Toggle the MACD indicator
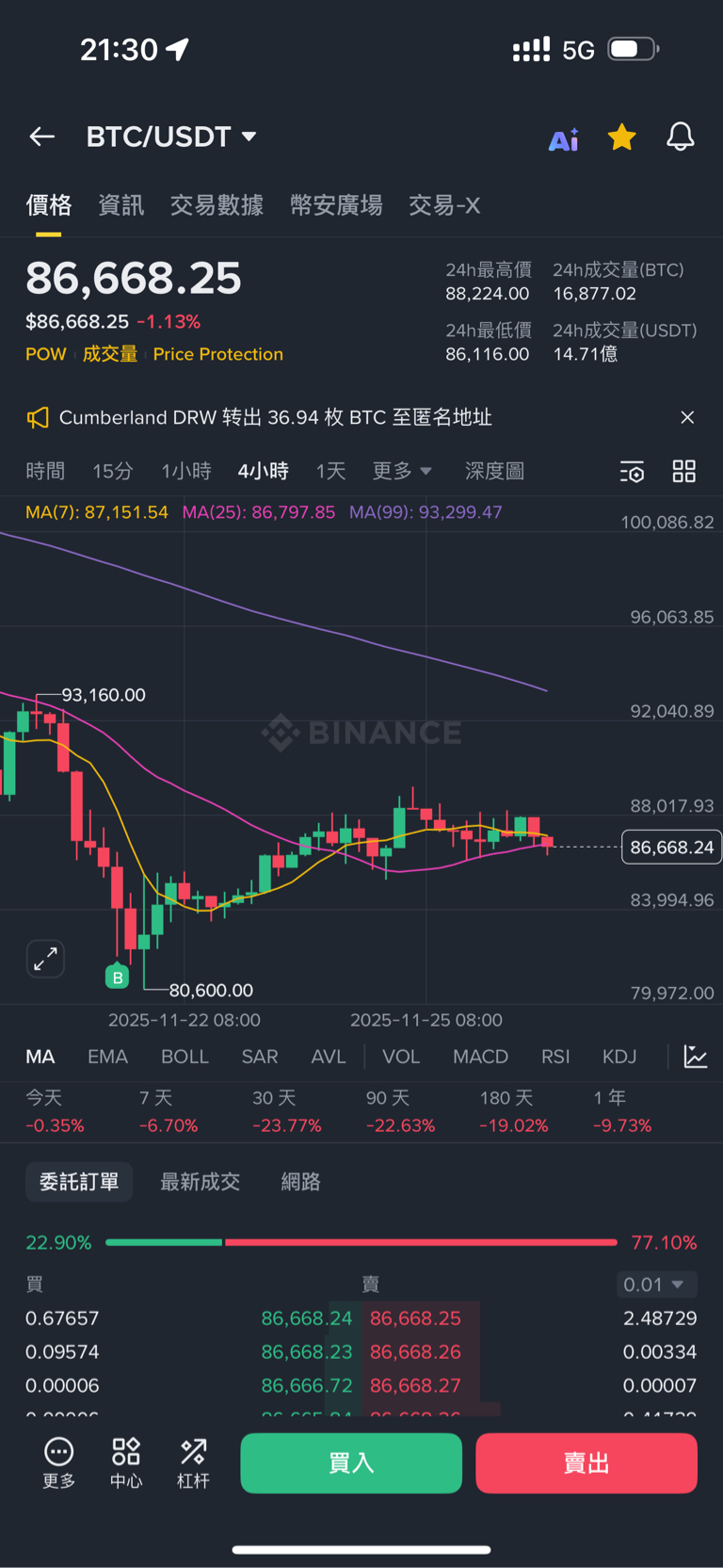 pyautogui.click(x=480, y=1057)
